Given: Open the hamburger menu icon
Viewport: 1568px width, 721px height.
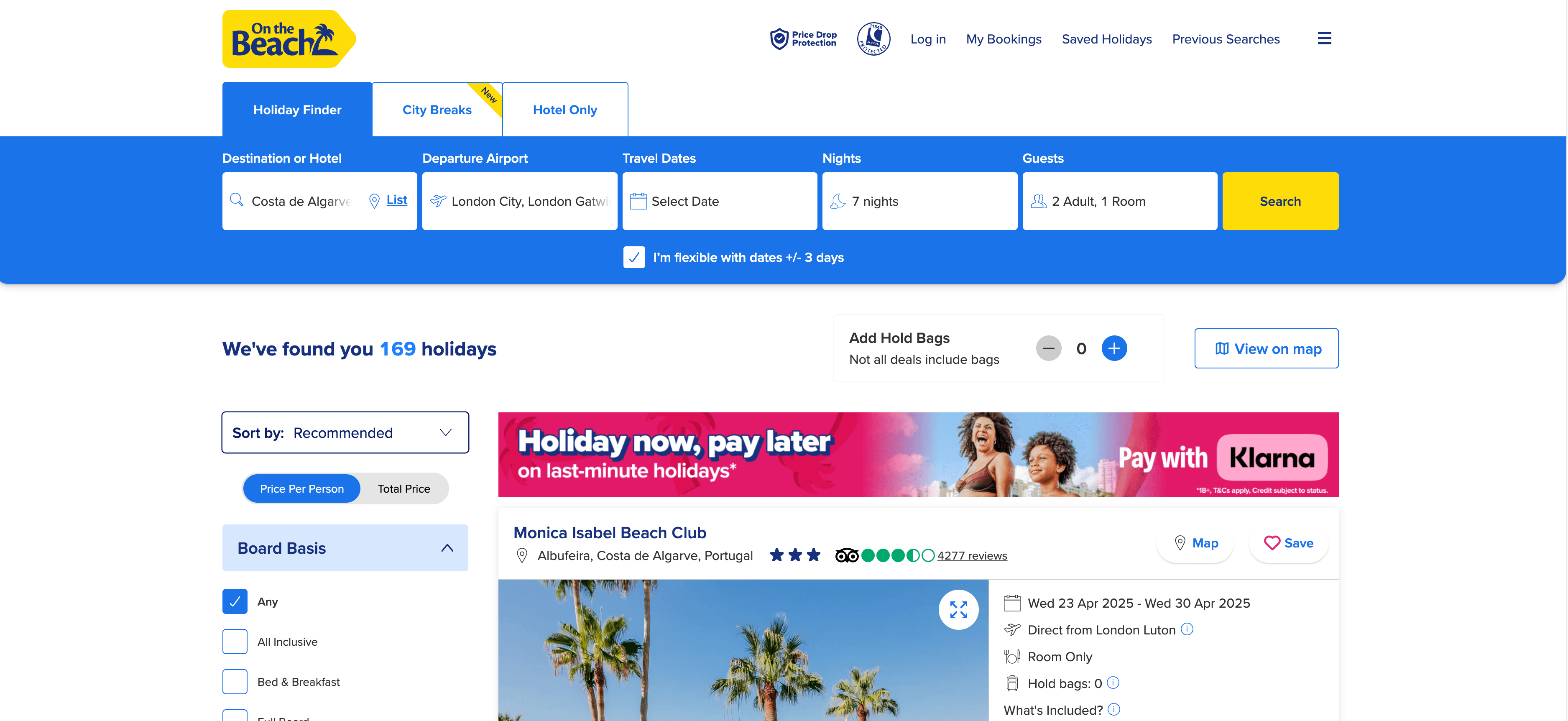Looking at the screenshot, I should 1324,38.
